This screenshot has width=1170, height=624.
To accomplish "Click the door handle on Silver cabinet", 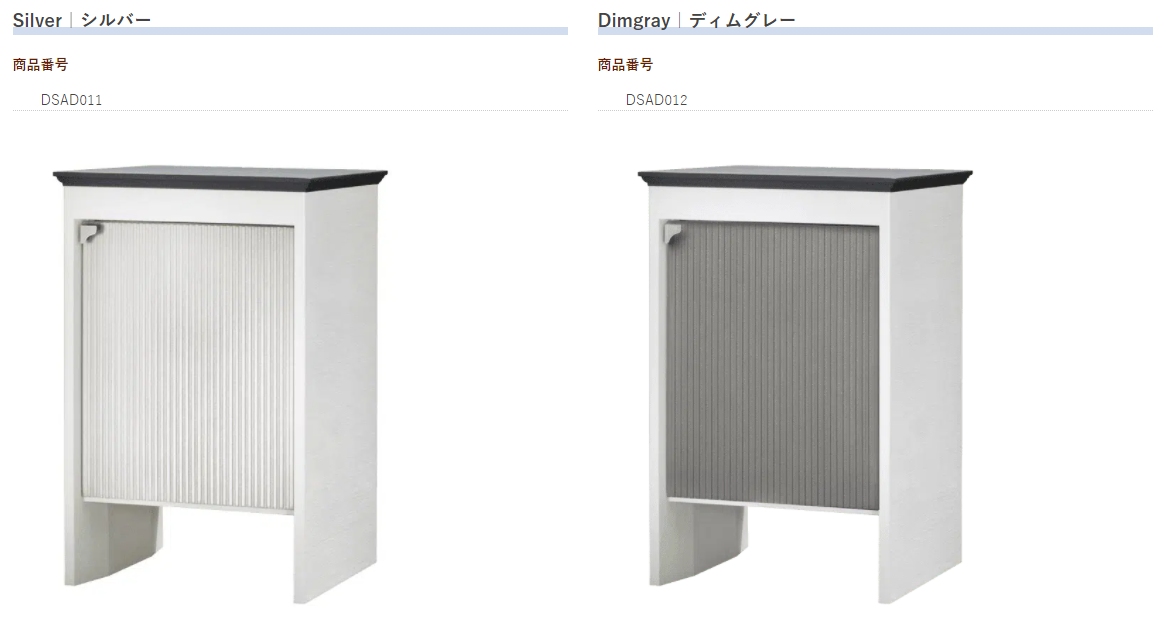I will (x=91, y=232).
